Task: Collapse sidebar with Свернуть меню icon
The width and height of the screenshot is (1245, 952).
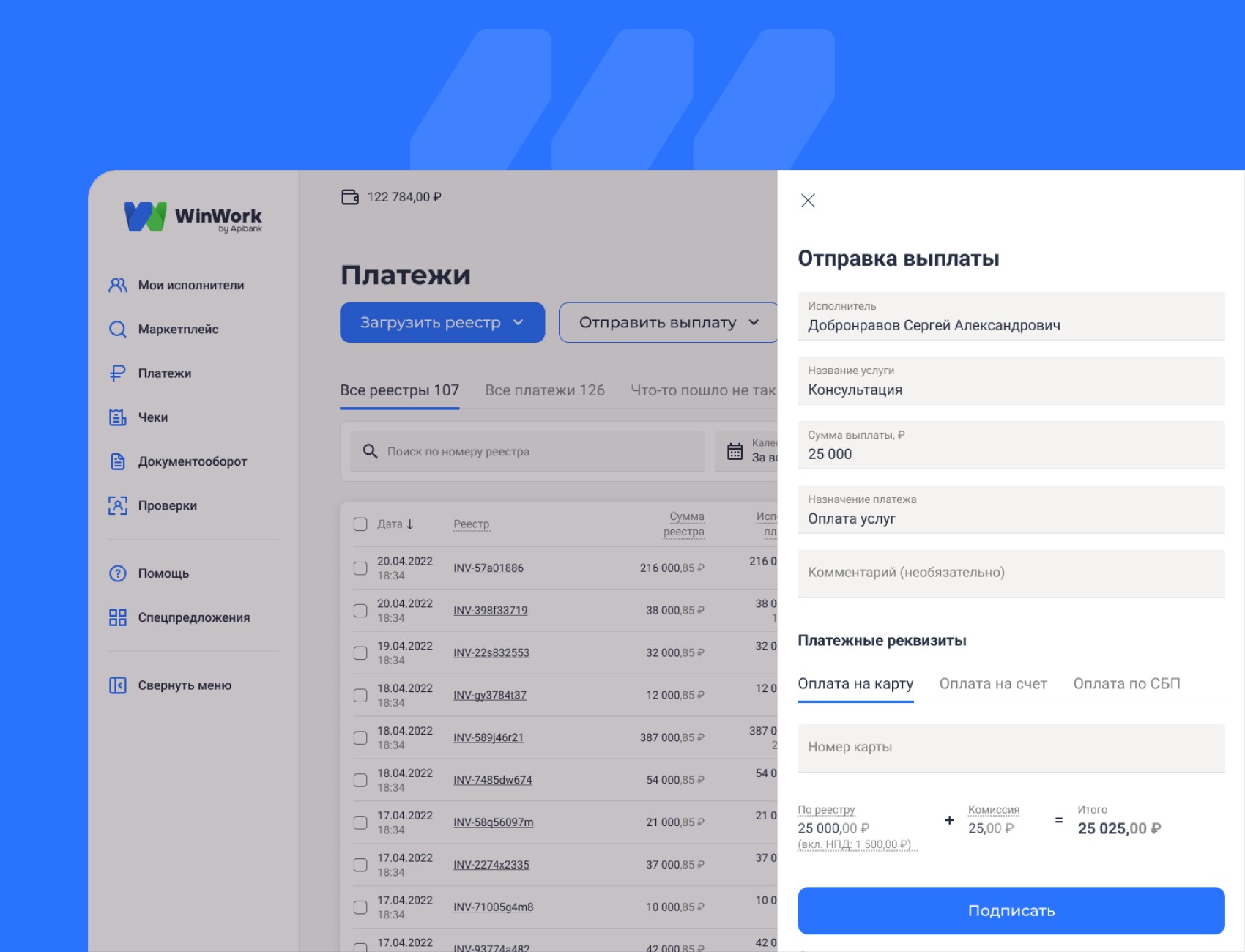Action: pyautogui.click(x=118, y=685)
